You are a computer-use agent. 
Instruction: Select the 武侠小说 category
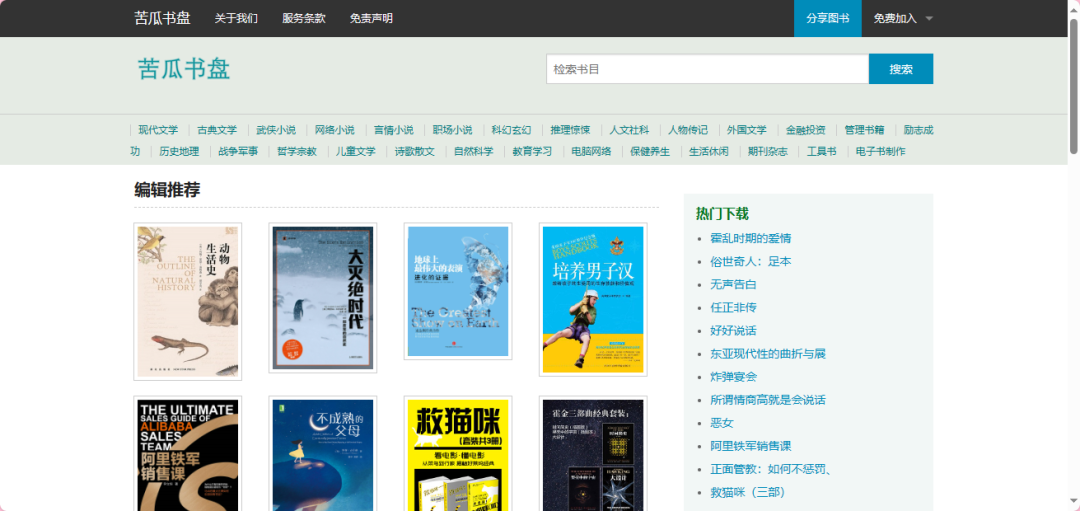pyautogui.click(x=276, y=130)
